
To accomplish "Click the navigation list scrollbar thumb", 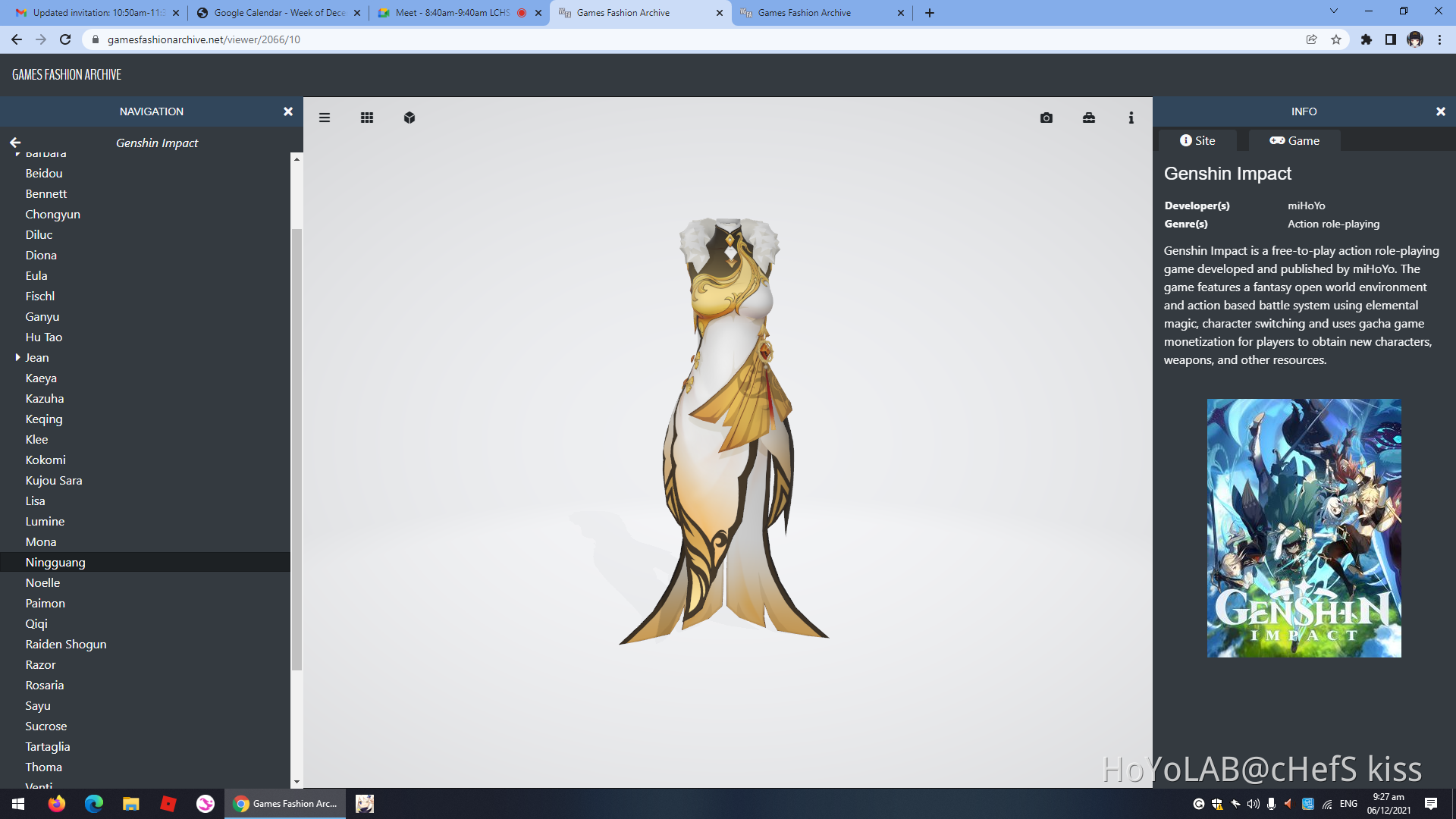I will (x=297, y=449).
